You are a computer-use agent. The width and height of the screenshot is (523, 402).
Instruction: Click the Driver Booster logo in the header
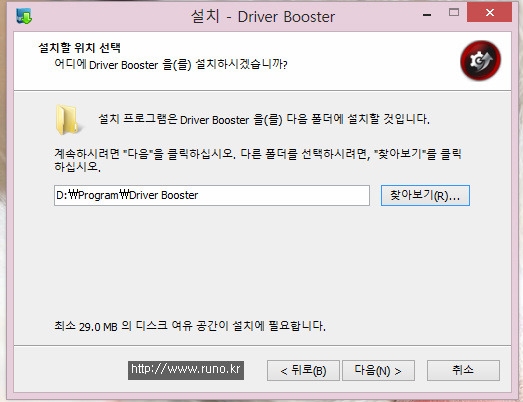[480, 60]
